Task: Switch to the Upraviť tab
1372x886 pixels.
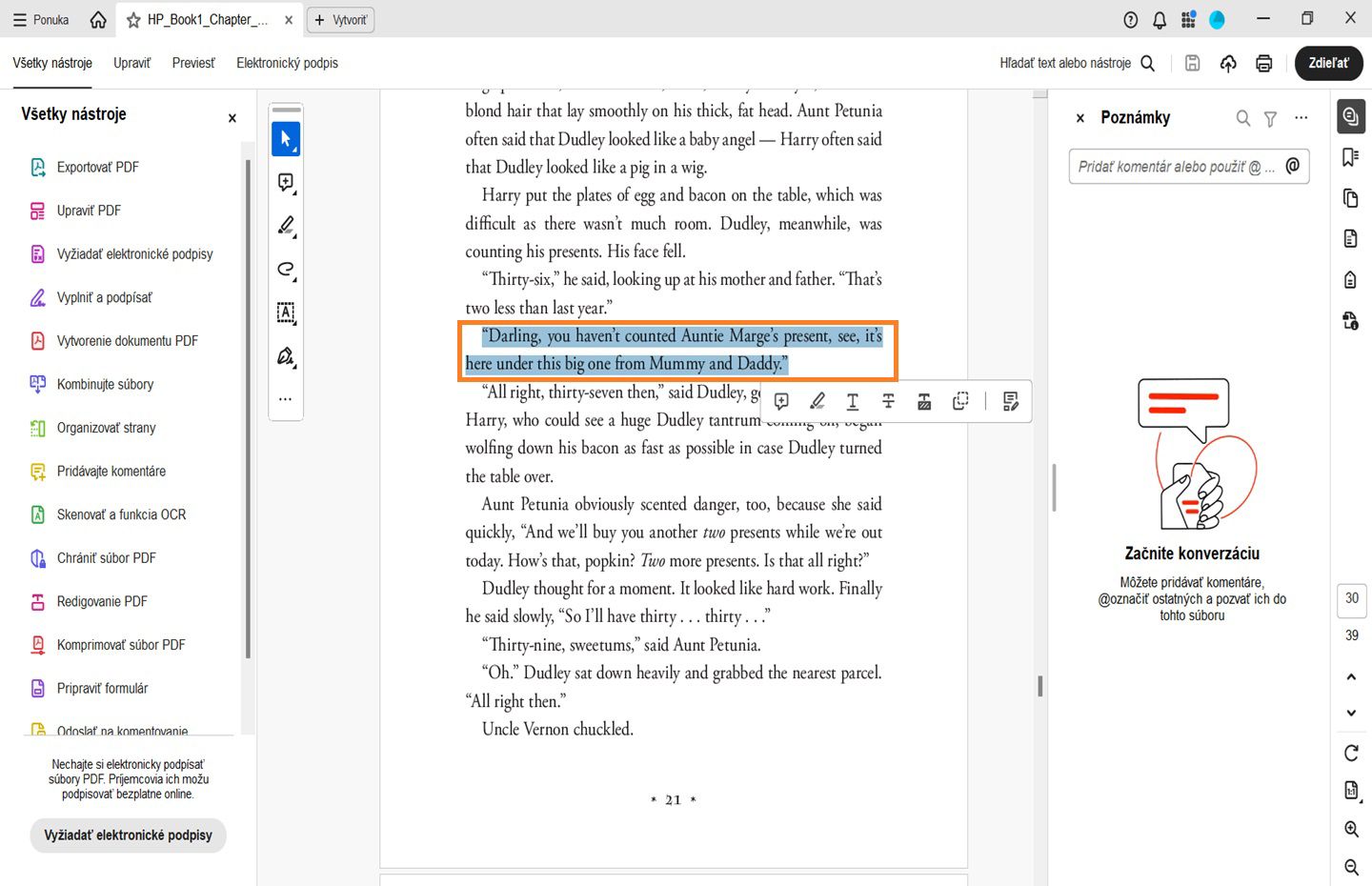Action: [x=131, y=63]
